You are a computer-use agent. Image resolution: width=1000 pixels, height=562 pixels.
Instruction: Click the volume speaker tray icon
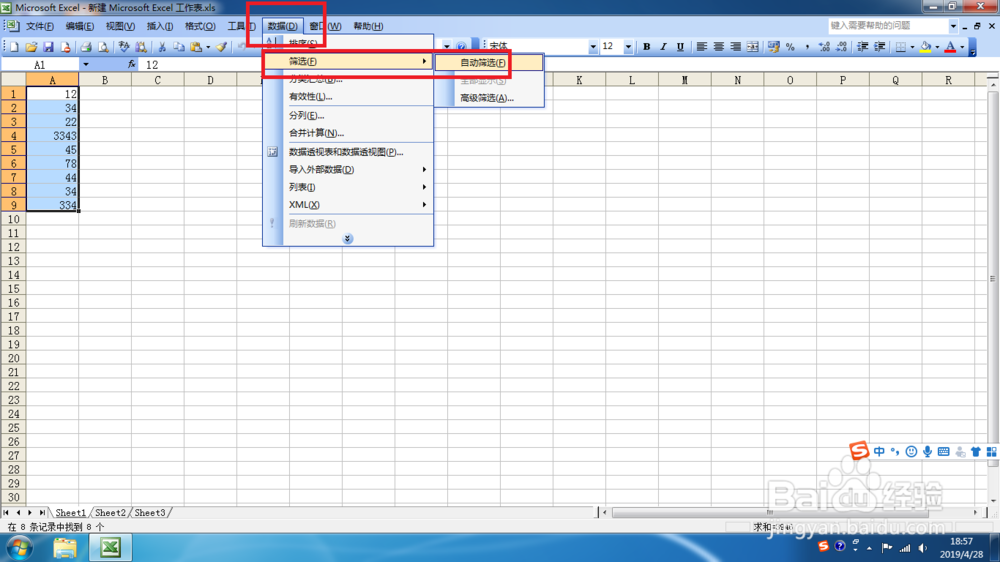click(923, 548)
